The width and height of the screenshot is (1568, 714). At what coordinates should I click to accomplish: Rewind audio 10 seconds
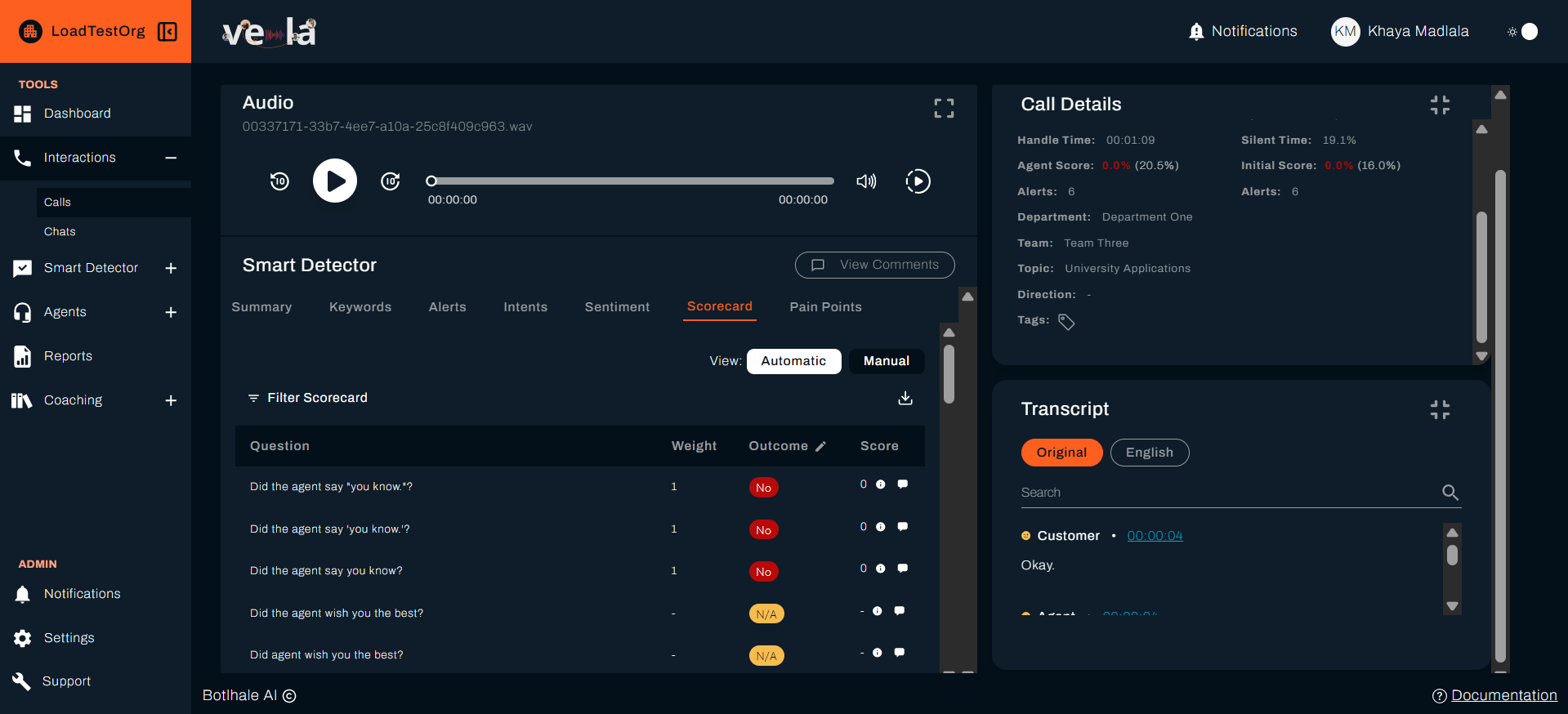(x=279, y=181)
